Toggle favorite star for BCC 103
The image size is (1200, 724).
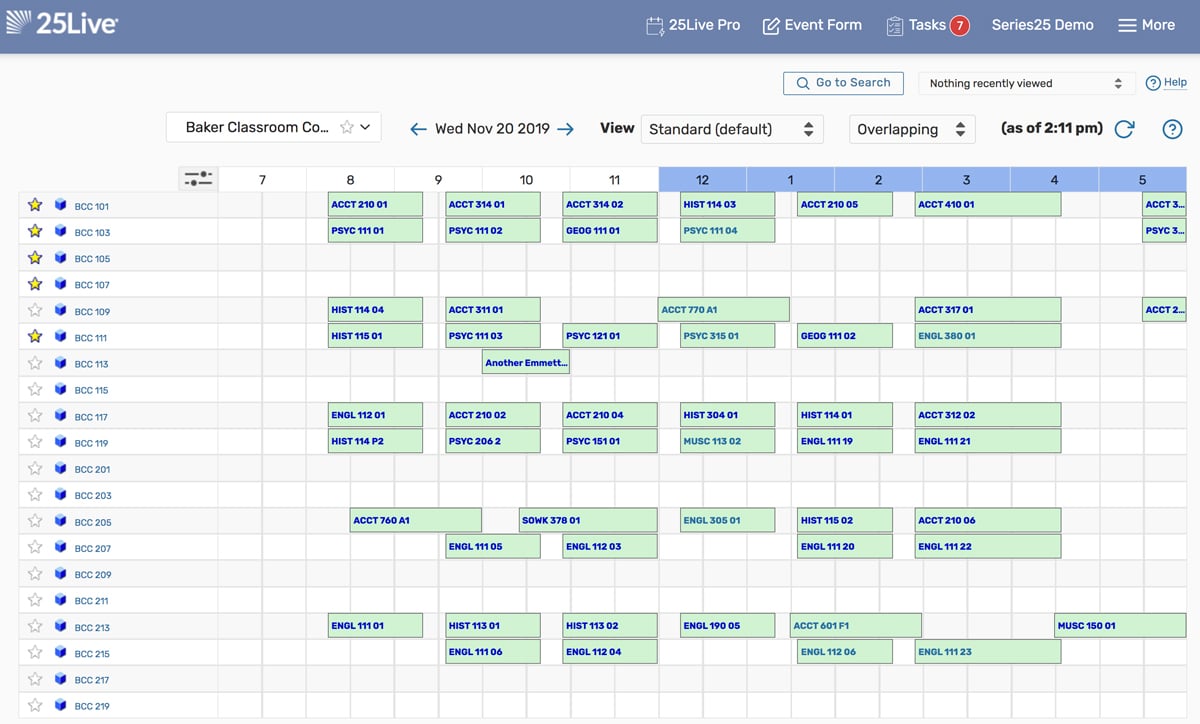(x=35, y=231)
